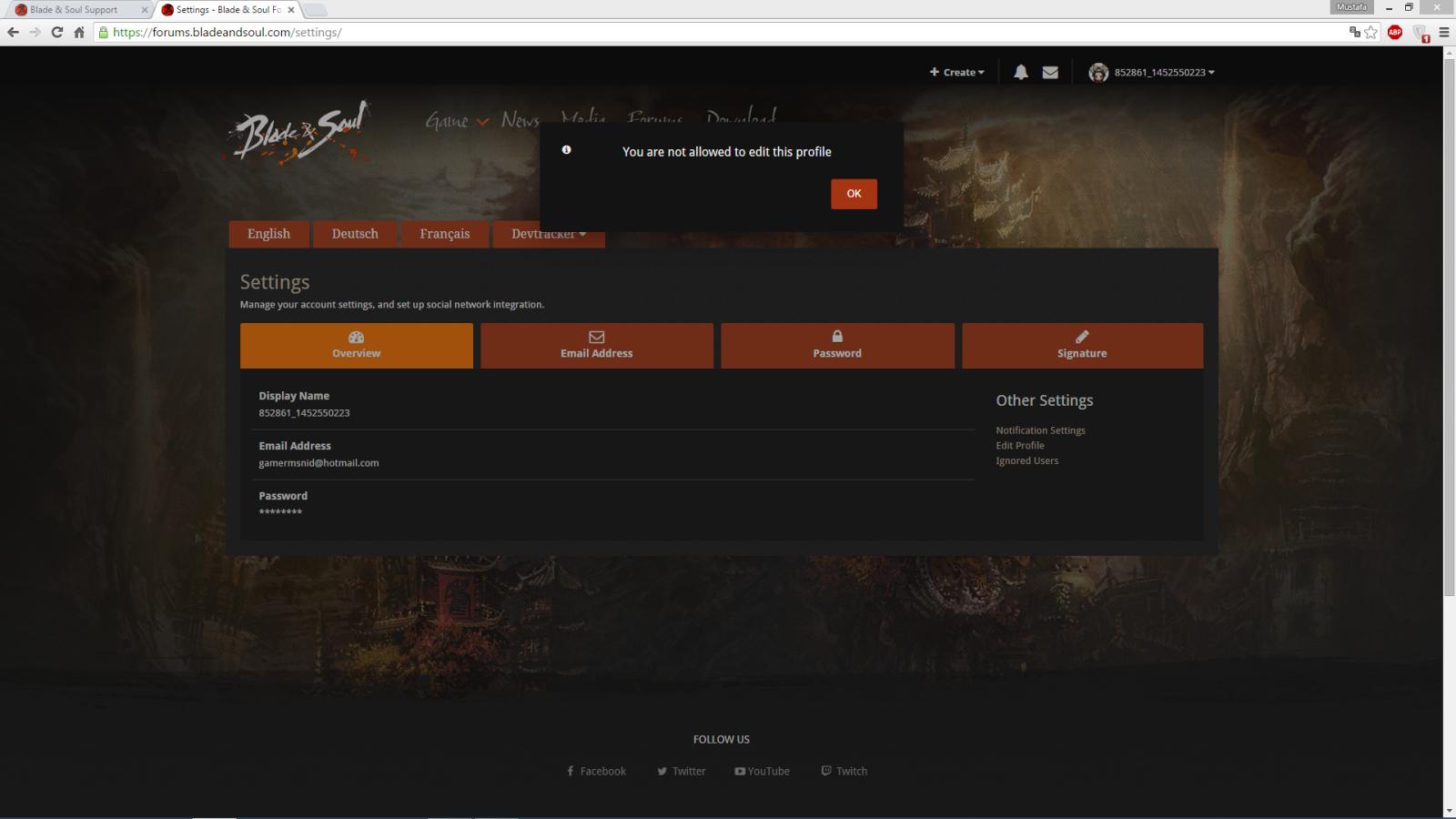Open the Email Address settings tab
This screenshot has height=819, width=1456.
[x=597, y=346]
